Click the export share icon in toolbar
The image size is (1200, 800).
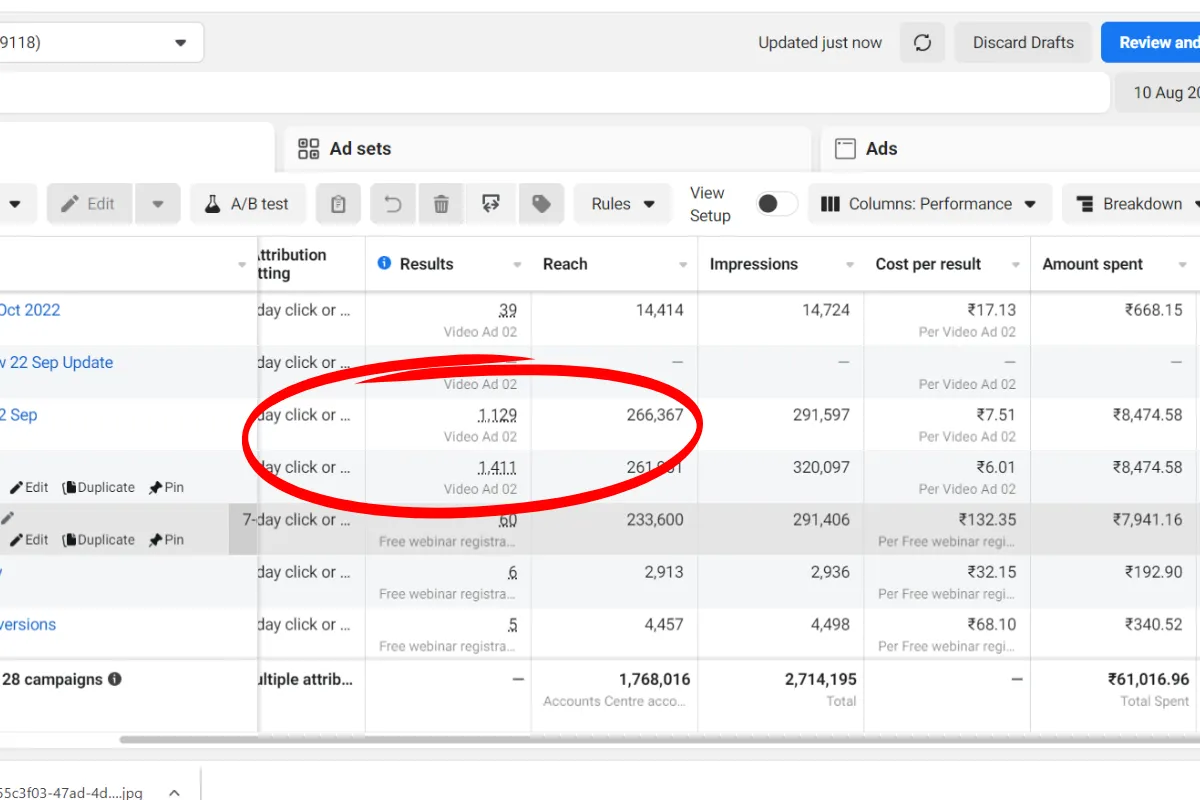[490, 204]
